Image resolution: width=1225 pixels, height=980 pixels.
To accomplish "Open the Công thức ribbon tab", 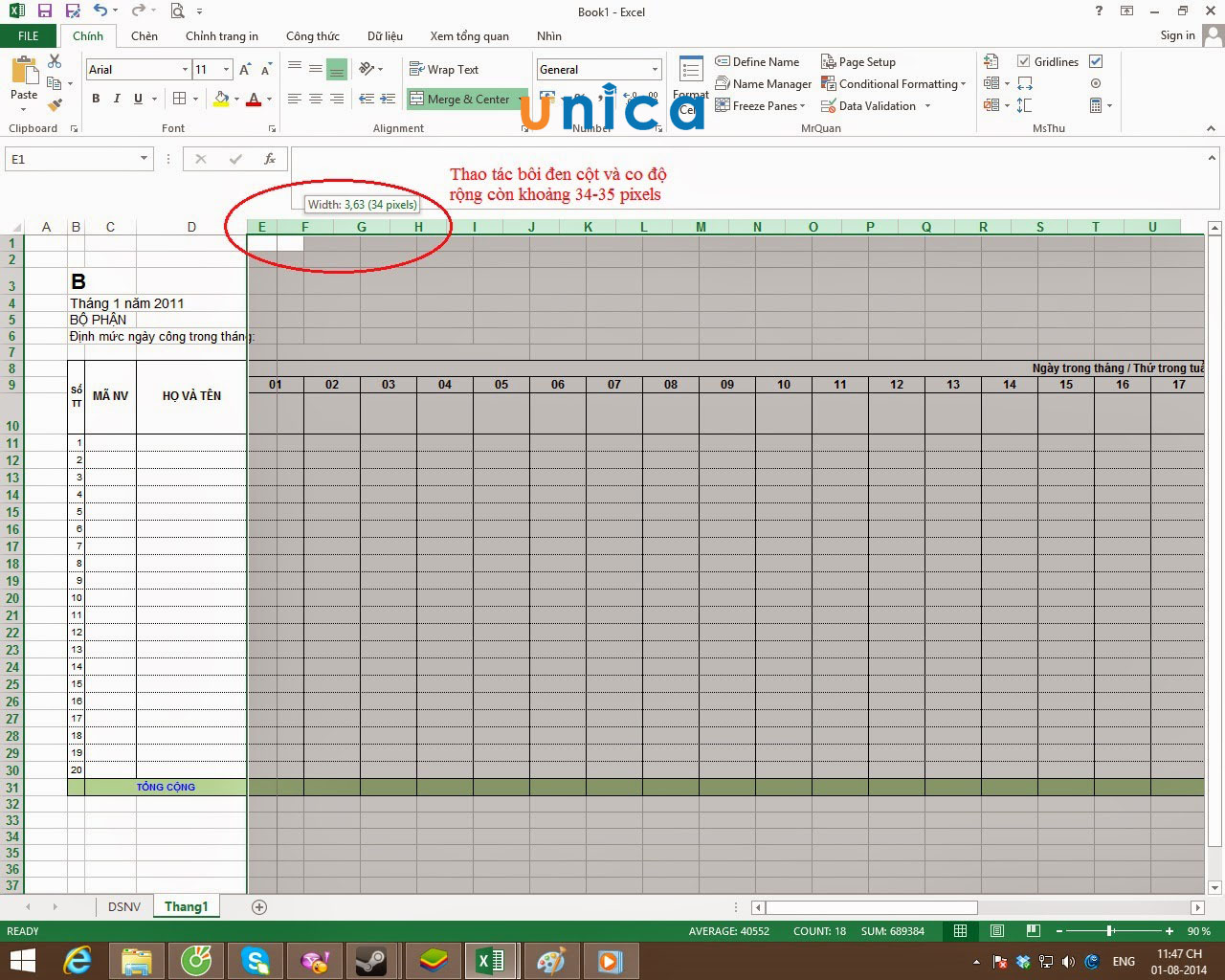I will pyautogui.click(x=312, y=36).
